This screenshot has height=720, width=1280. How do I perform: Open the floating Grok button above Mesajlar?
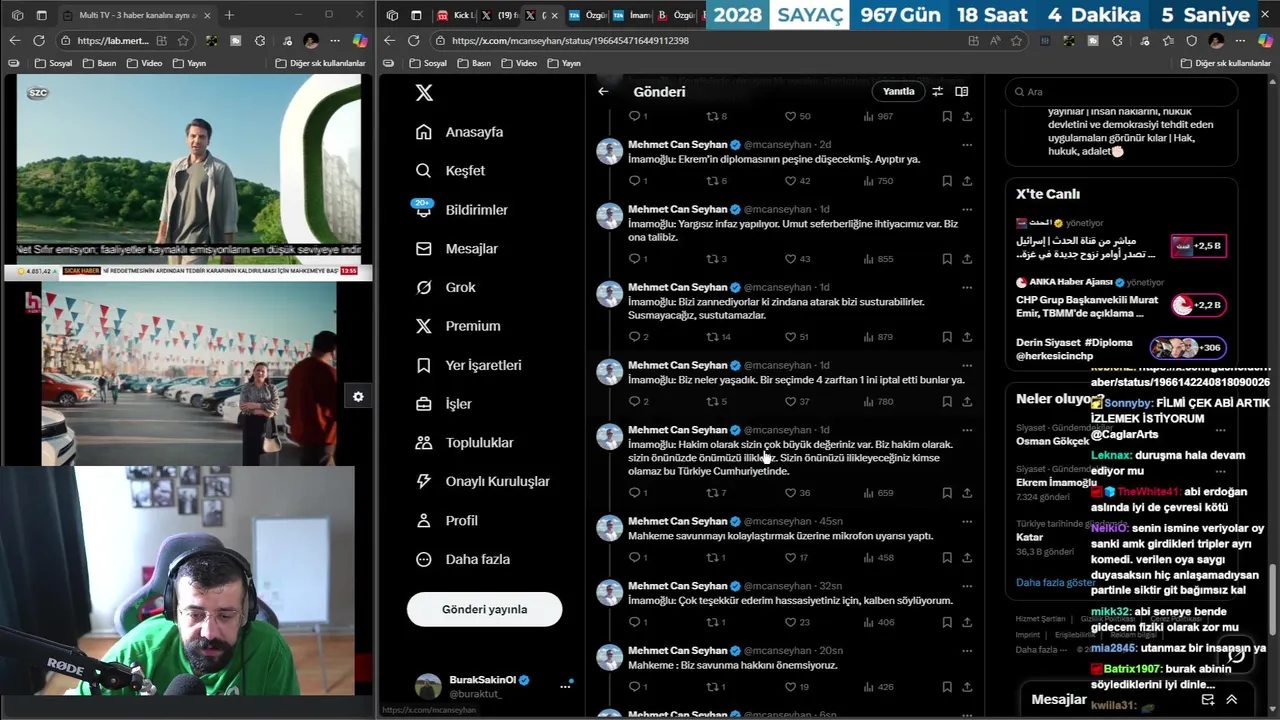(x=1237, y=655)
